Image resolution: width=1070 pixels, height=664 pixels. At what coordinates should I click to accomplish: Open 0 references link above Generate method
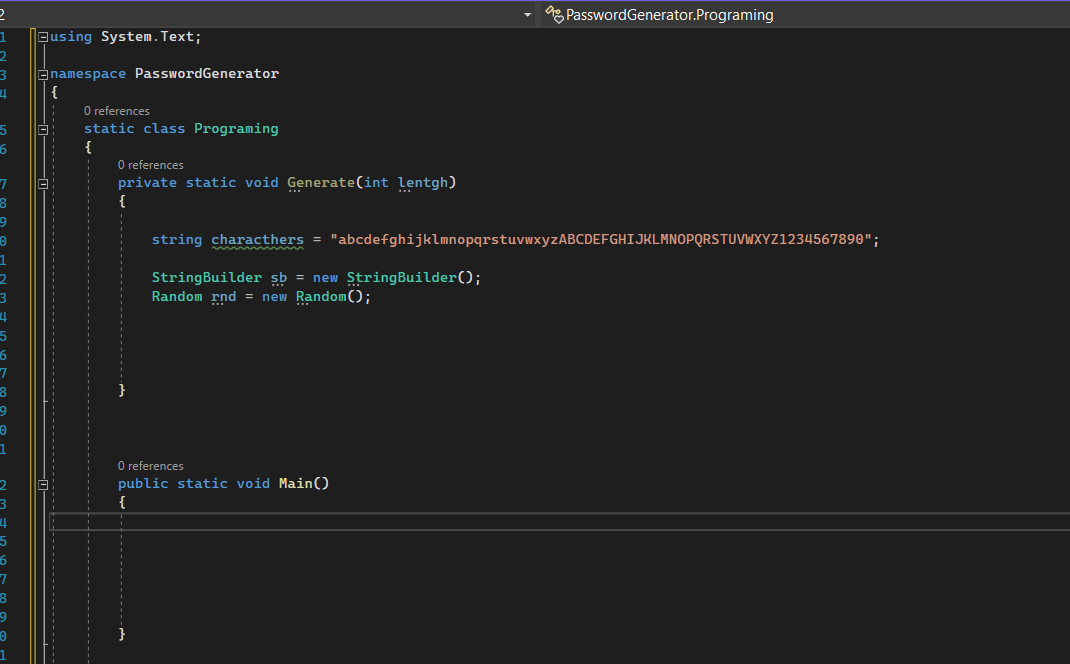[x=151, y=164]
